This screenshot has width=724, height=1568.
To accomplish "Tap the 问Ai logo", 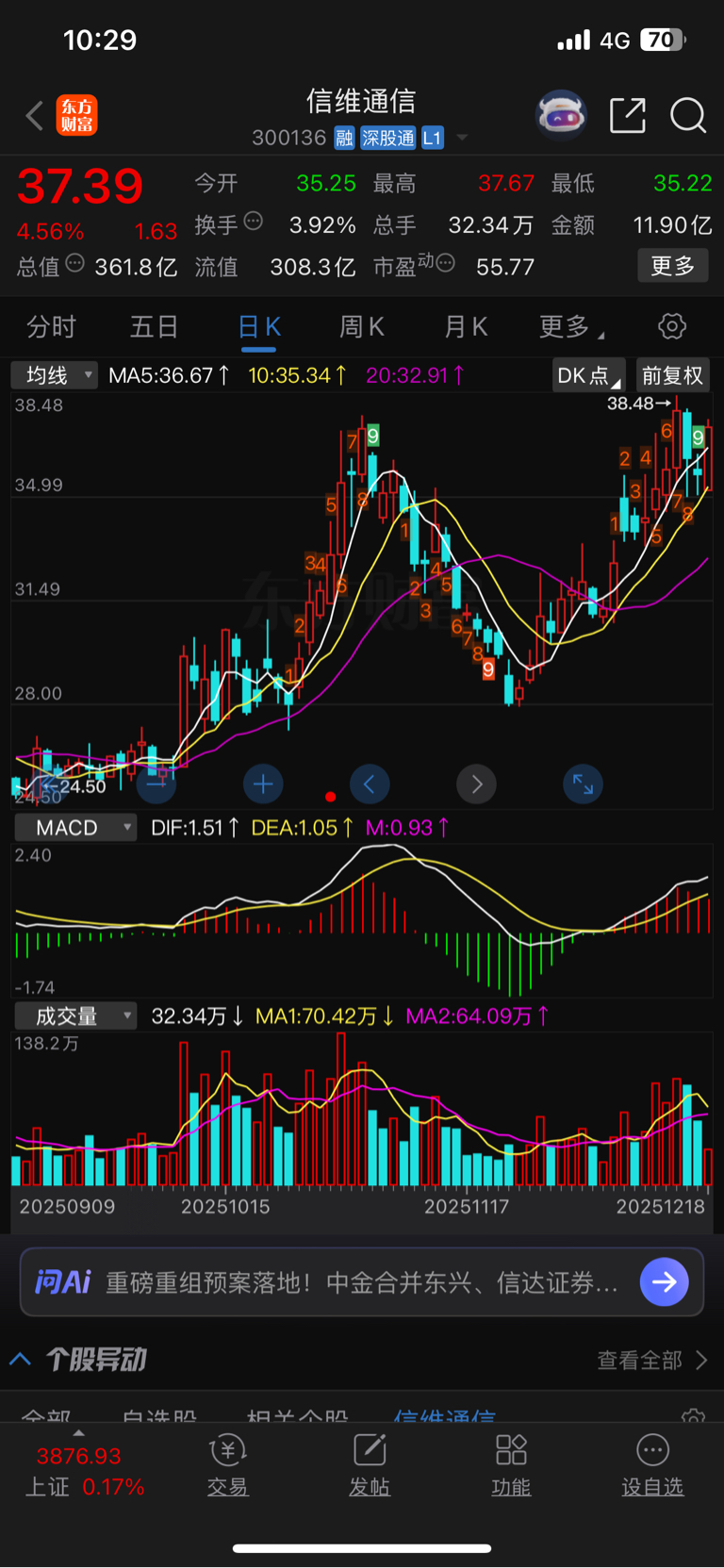I will point(62,1282).
